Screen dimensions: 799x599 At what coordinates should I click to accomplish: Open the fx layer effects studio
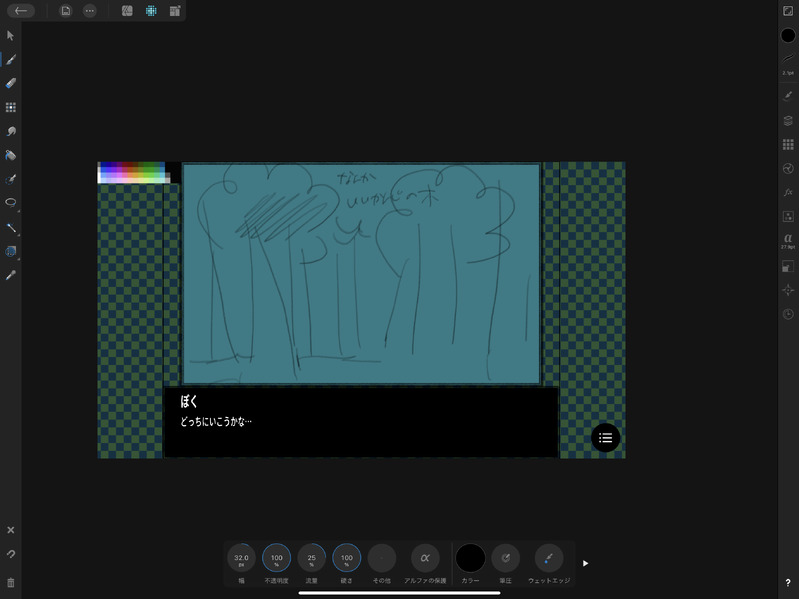pyautogui.click(x=788, y=193)
